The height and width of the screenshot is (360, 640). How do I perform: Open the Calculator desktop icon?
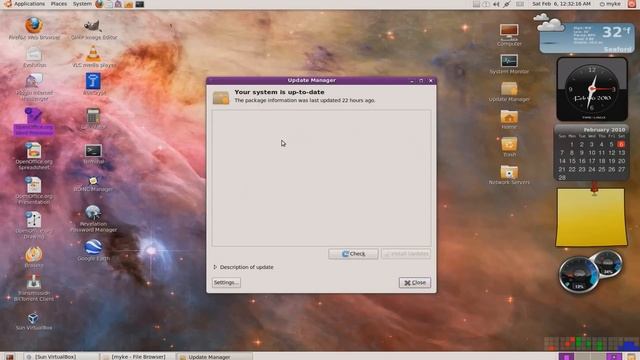coord(93,116)
